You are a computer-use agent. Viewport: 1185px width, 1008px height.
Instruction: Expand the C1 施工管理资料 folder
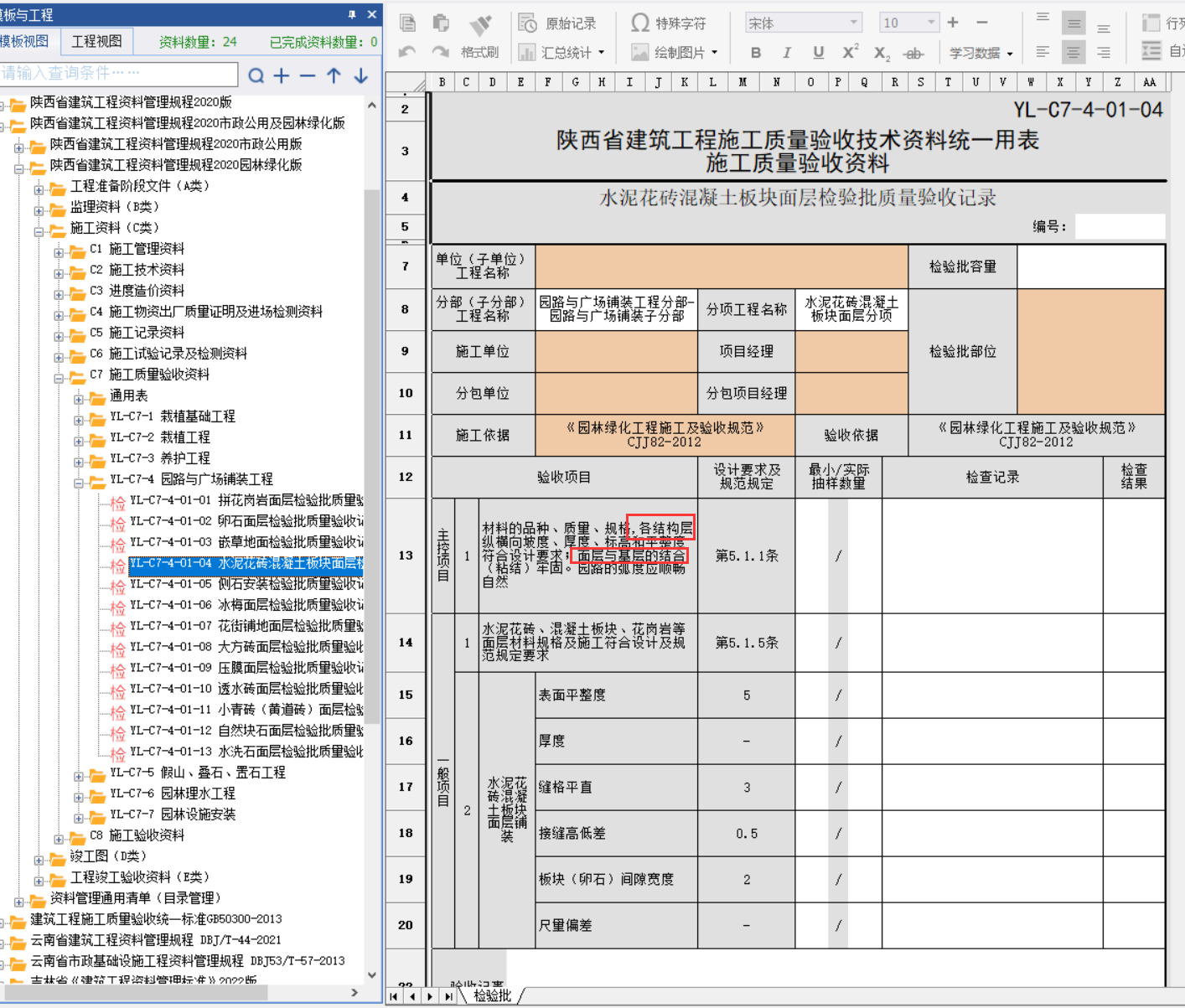click(59, 253)
